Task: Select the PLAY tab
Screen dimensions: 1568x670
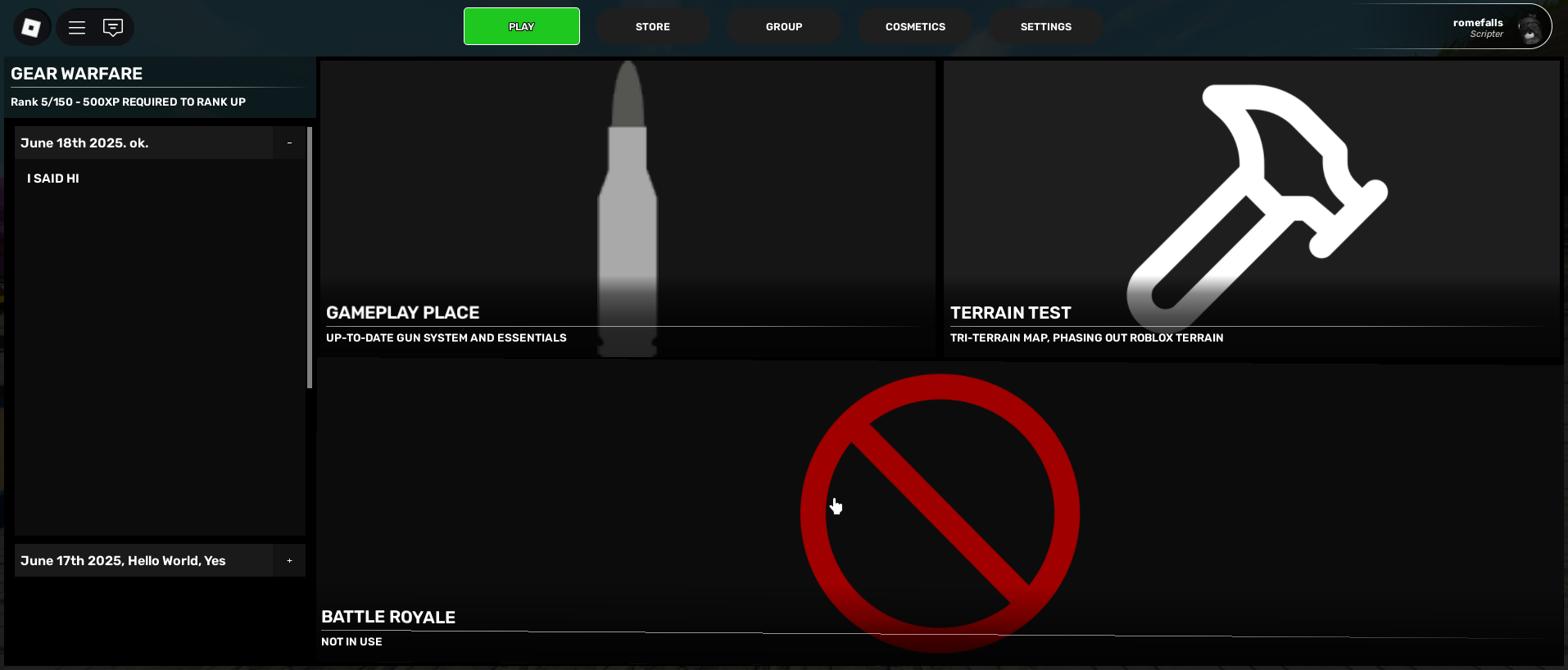Action: [522, 26]
